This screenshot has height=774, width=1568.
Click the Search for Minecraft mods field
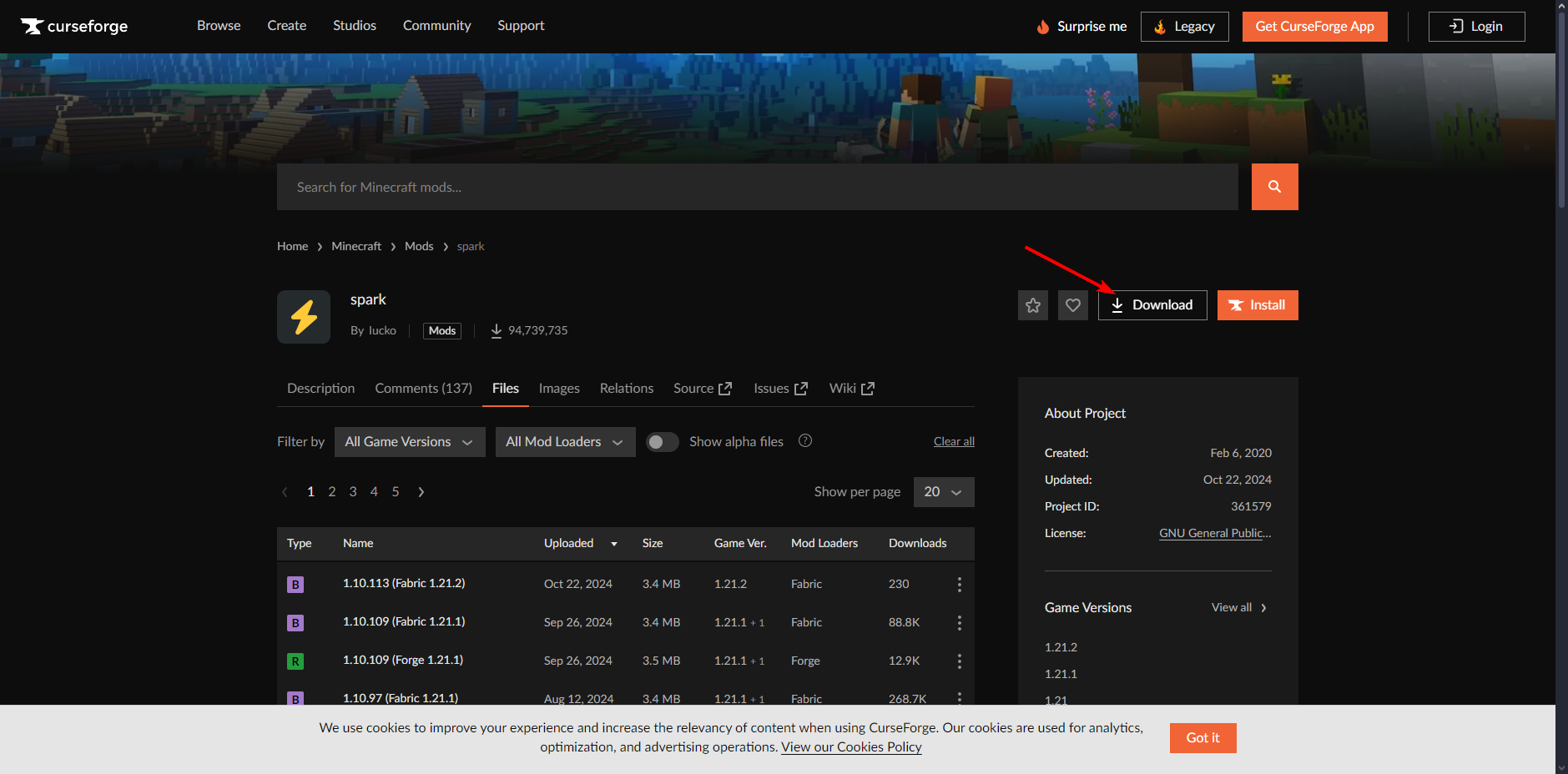click(757, 187)
